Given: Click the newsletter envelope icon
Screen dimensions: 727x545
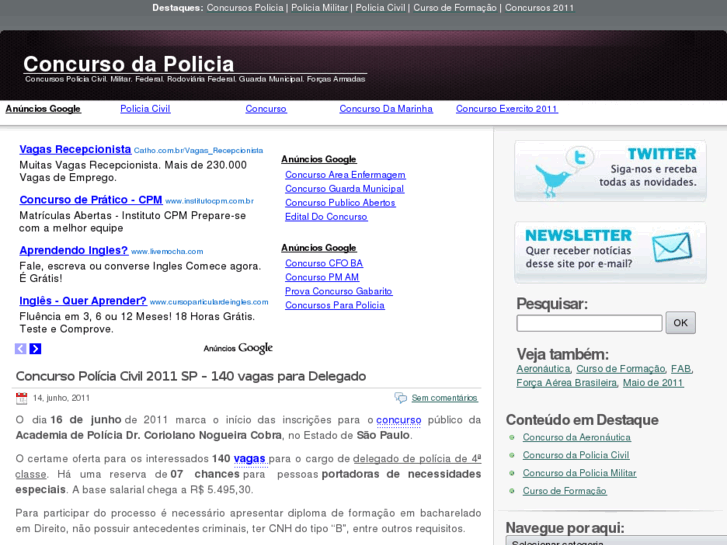Looking at the screenshot, I should tap(671, 247).
